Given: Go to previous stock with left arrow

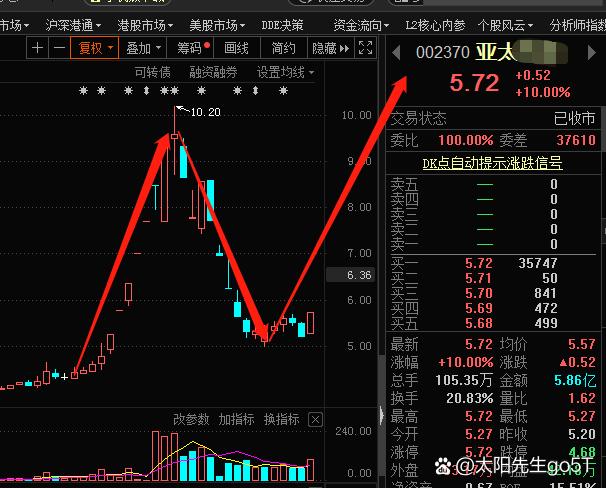Looking at the screenshot, I should coord(396,53).
